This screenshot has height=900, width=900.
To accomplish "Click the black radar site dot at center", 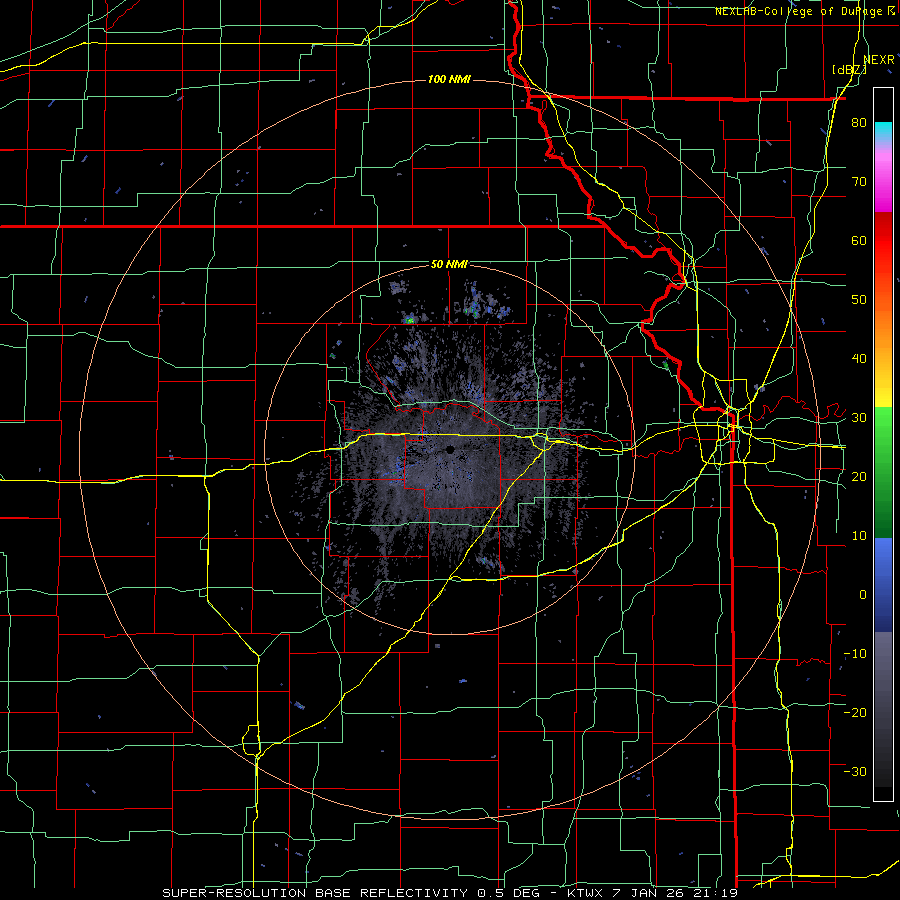I will point(451,449).
